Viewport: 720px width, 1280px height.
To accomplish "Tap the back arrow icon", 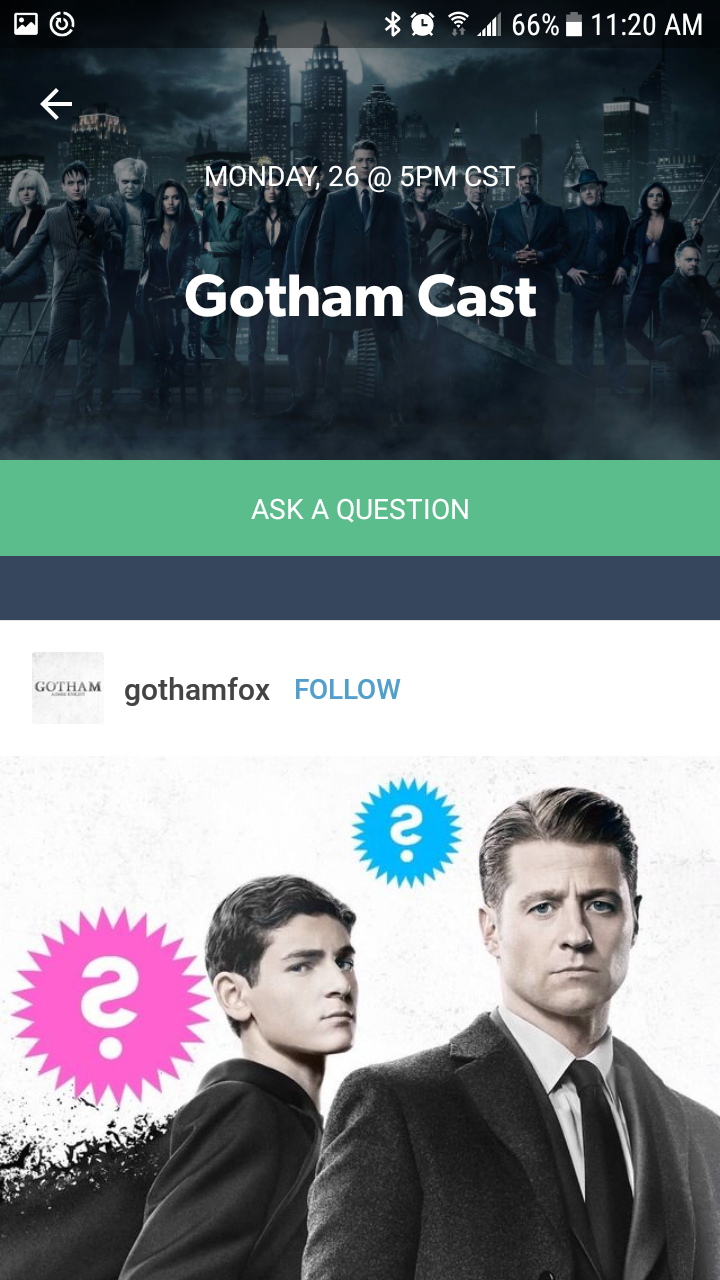I will click(56, 104).
